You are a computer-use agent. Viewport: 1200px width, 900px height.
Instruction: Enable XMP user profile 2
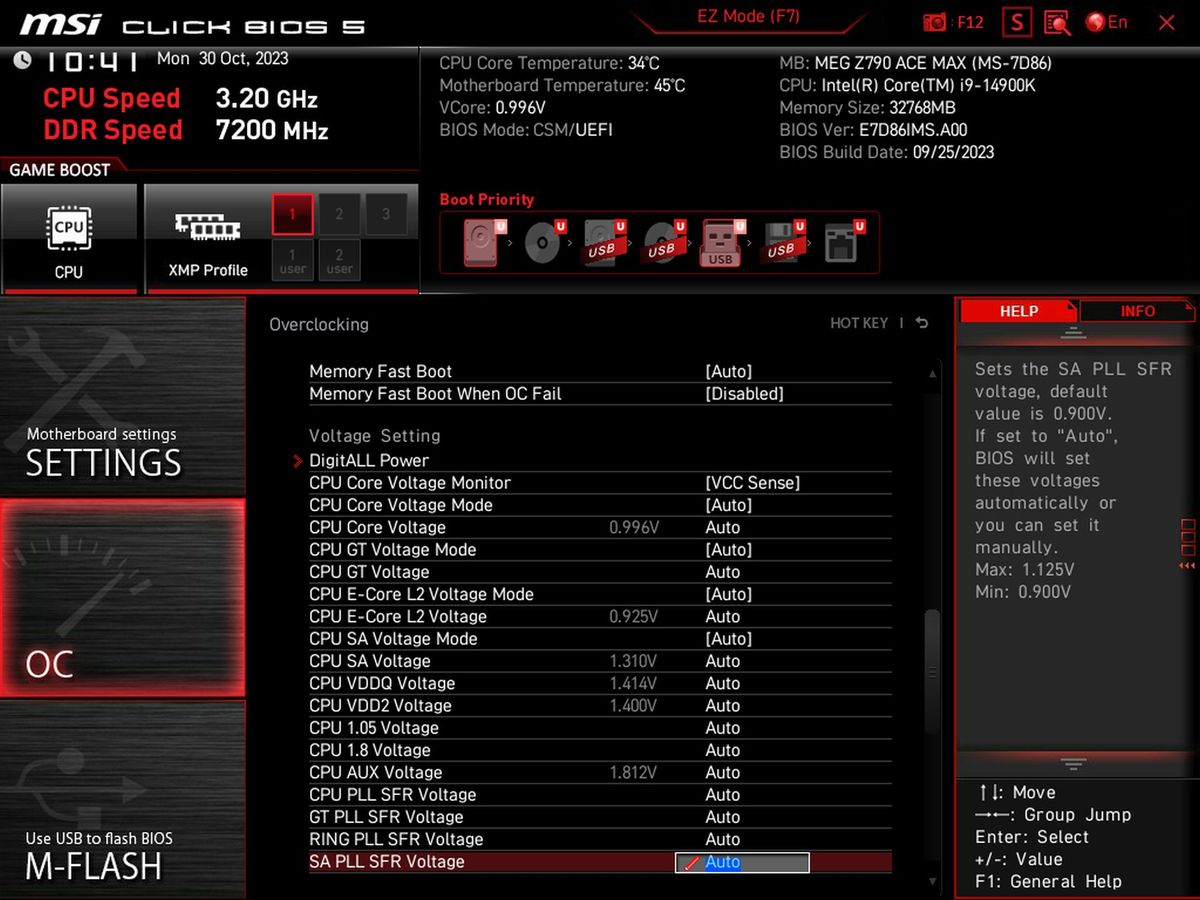click(x=339, y=261)
